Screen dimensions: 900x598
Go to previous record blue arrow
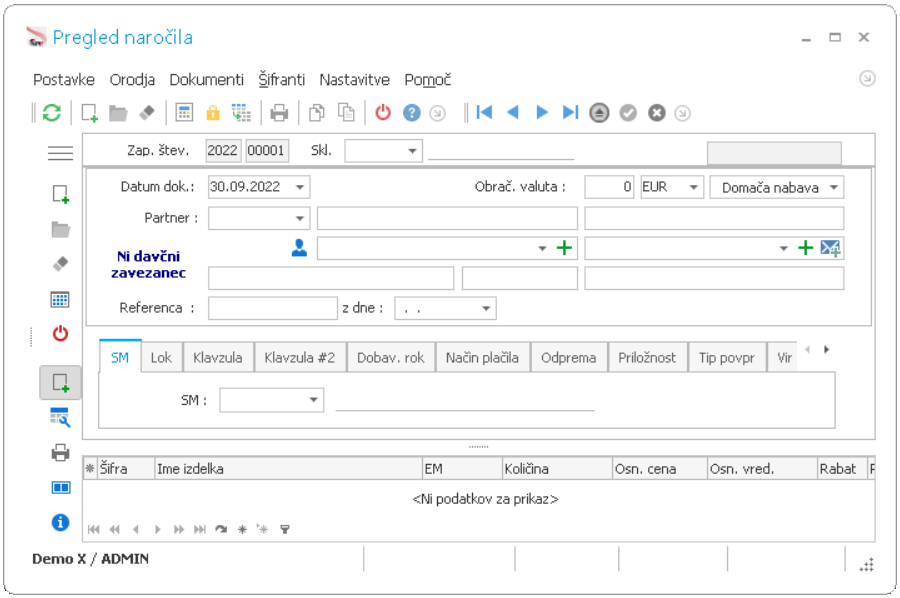513,112
